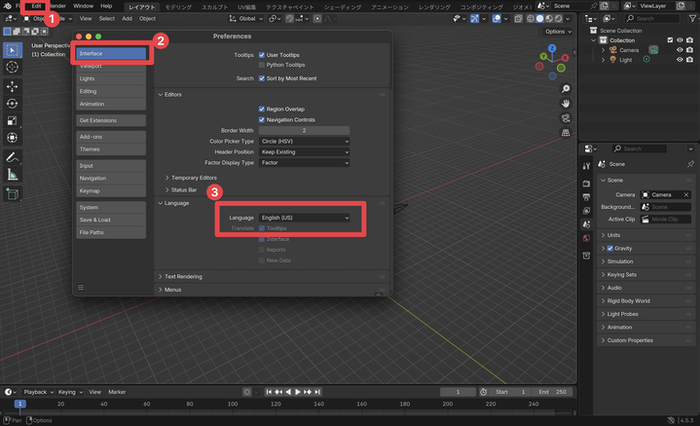Open the Edit menu in top bar
This screenshot has height=426, width=700.
[37, 6]
